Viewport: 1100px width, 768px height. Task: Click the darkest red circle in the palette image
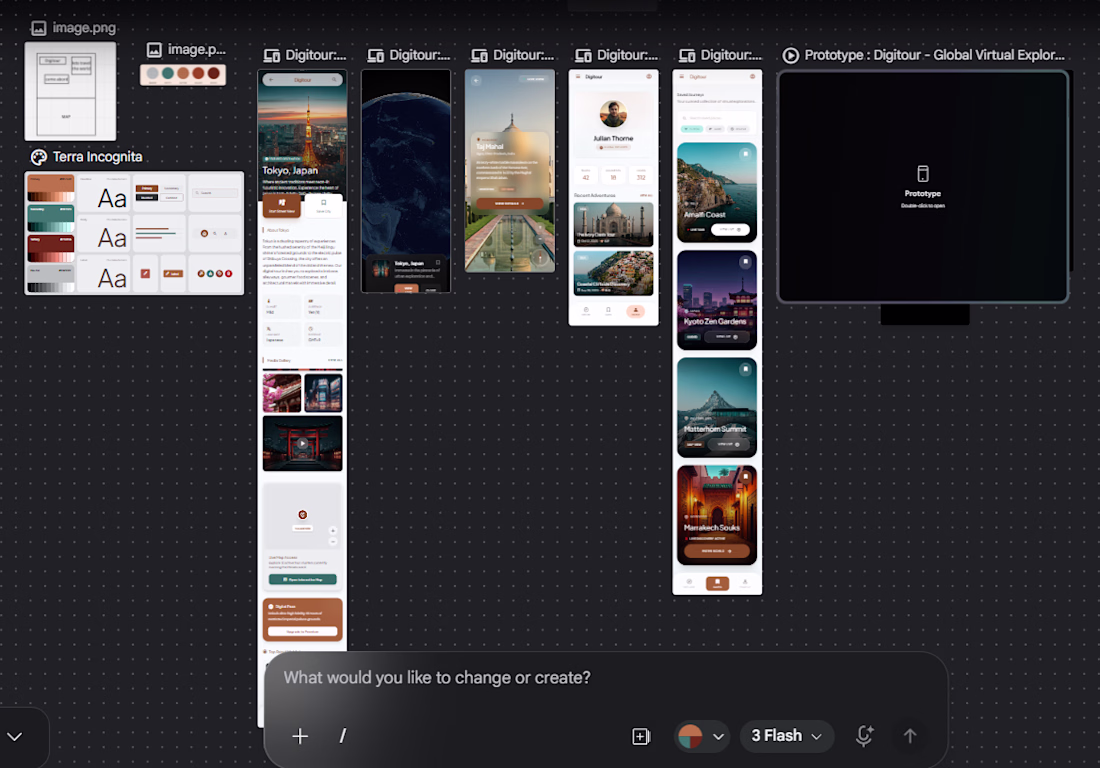point(214,73)
